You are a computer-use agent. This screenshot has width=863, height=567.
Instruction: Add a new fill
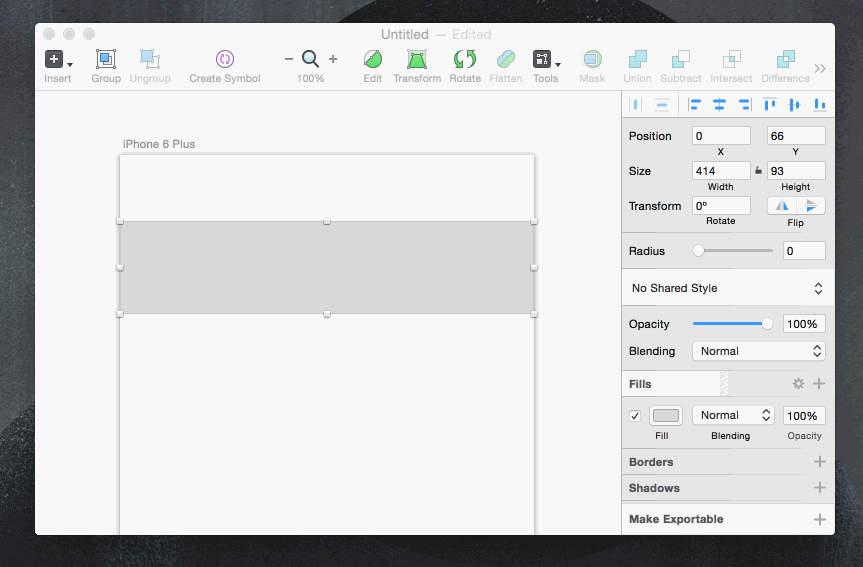pyautogui.click(x=819, y=384)
